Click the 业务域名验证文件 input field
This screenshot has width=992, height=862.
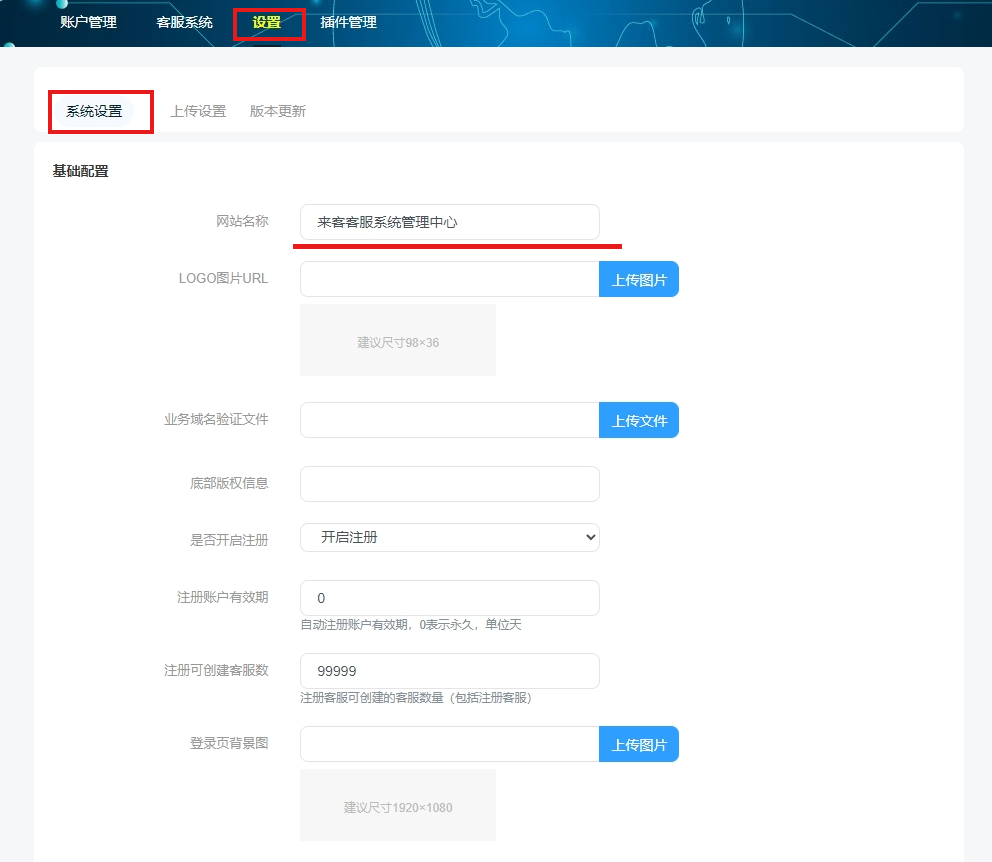pos(449,420)
